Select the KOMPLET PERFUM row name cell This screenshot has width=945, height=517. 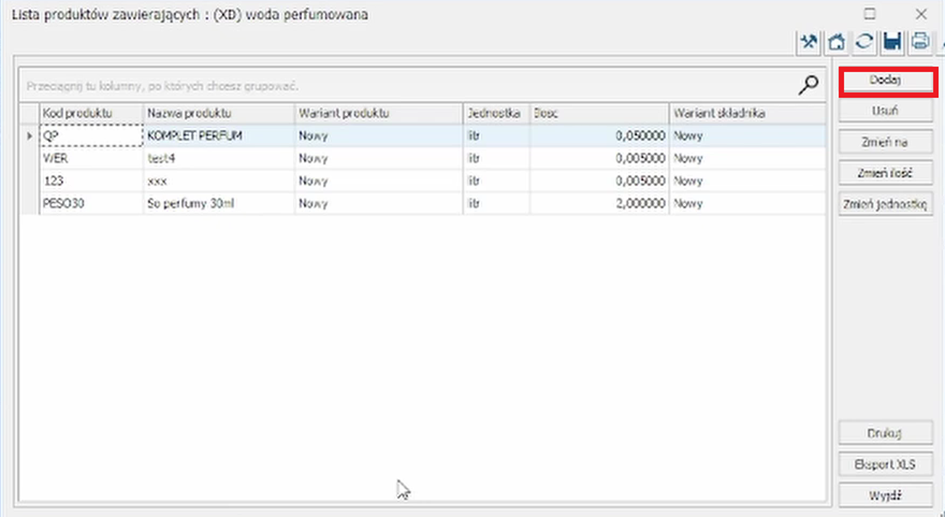pos(218,135)
